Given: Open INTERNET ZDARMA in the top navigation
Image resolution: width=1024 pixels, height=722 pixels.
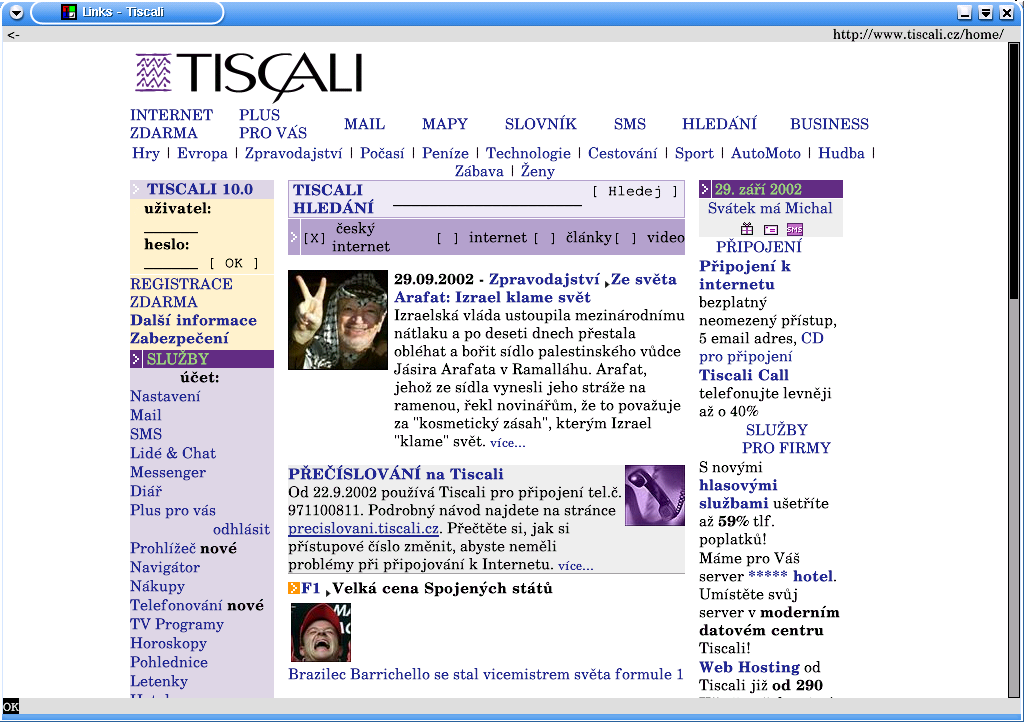Looking at the screenshot, I should click(x=172, y=124).
